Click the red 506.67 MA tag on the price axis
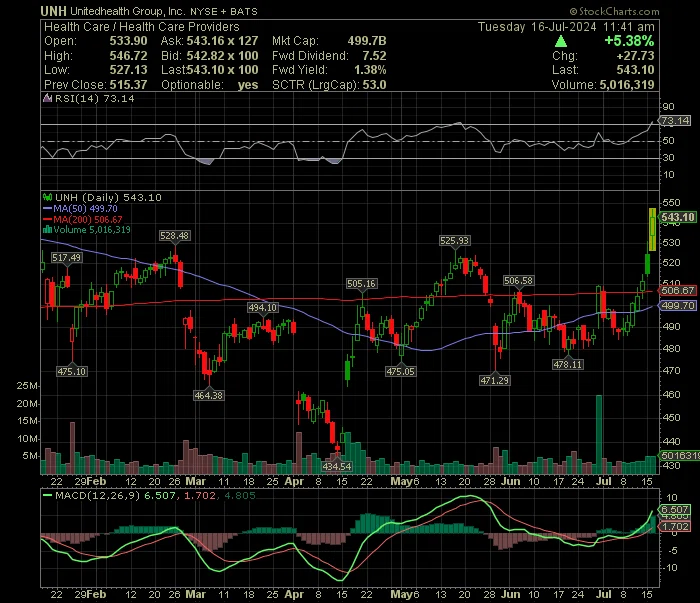The height and width of the screenshot is (603, 700). (678, 291)
